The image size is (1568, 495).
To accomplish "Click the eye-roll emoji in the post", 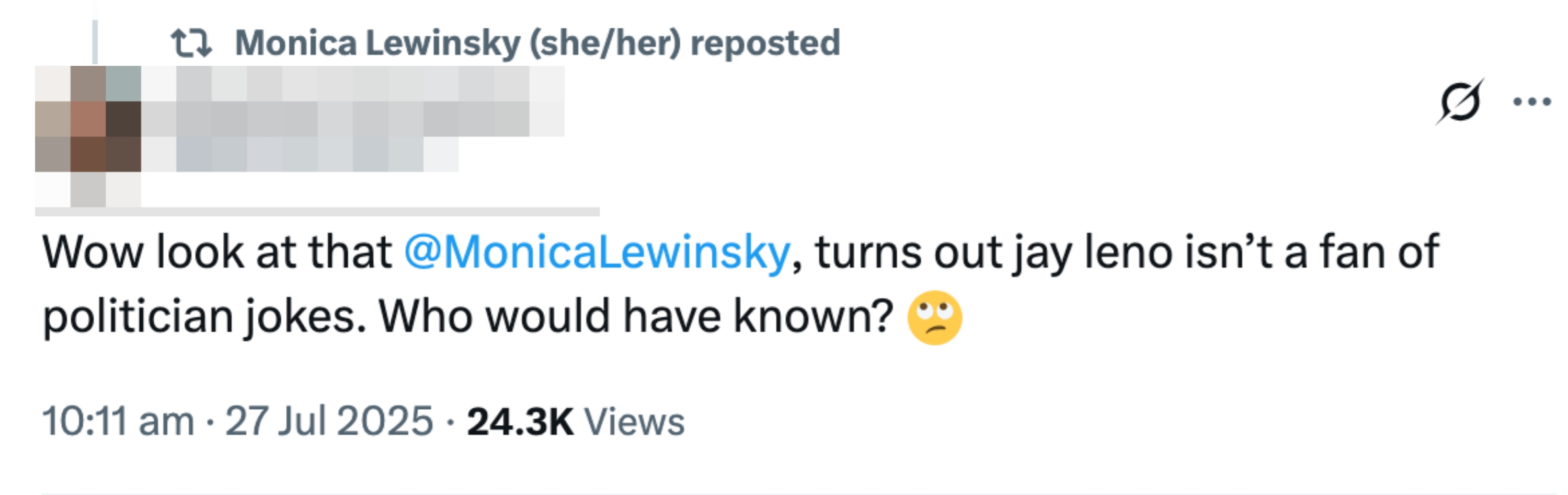I will 934,318.
